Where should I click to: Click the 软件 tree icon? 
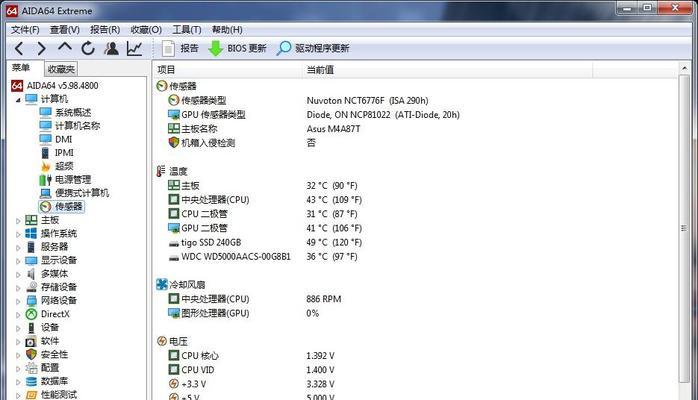[31, 341]
